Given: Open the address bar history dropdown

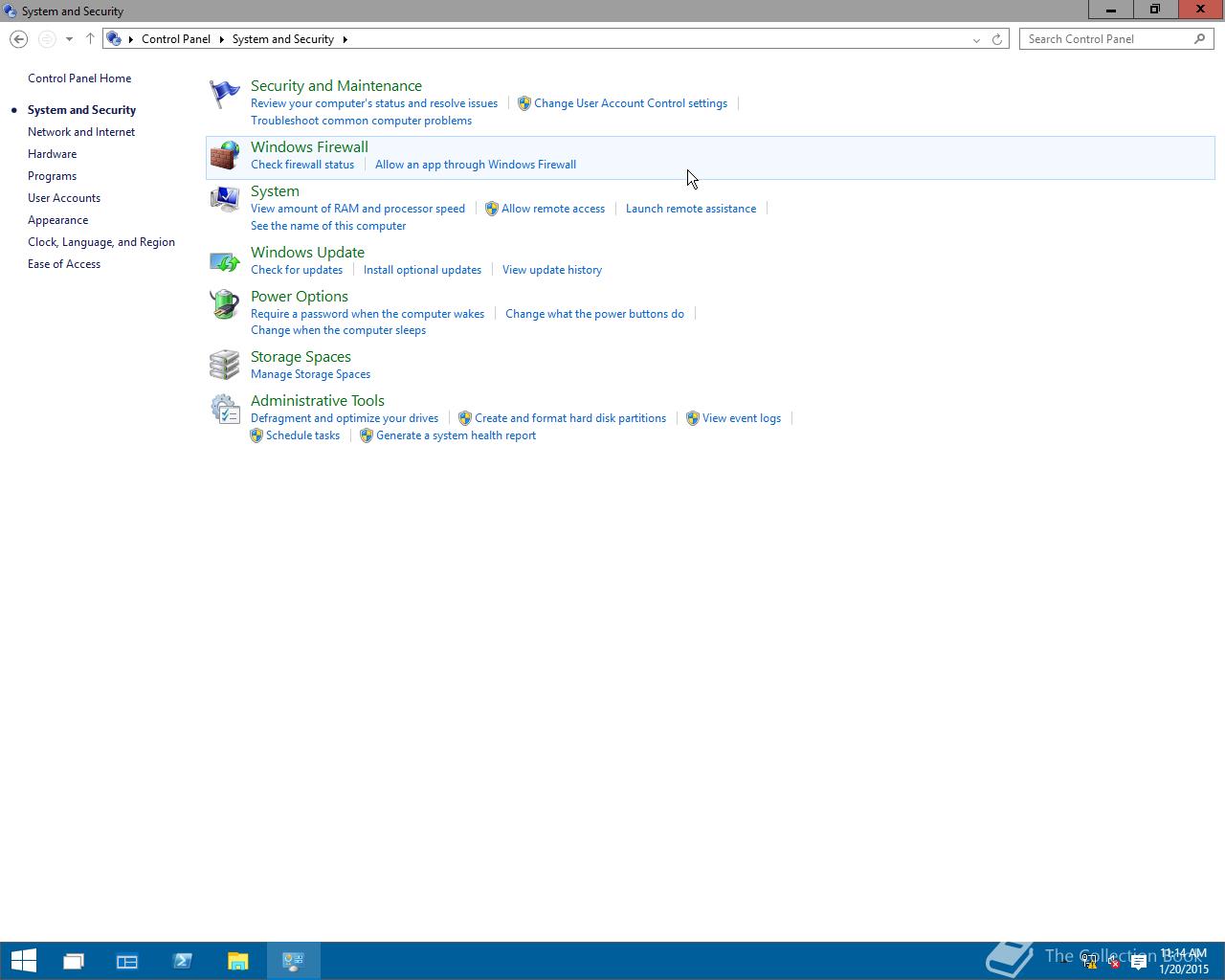Looking at the screenshot, I should tap(976, 39).
